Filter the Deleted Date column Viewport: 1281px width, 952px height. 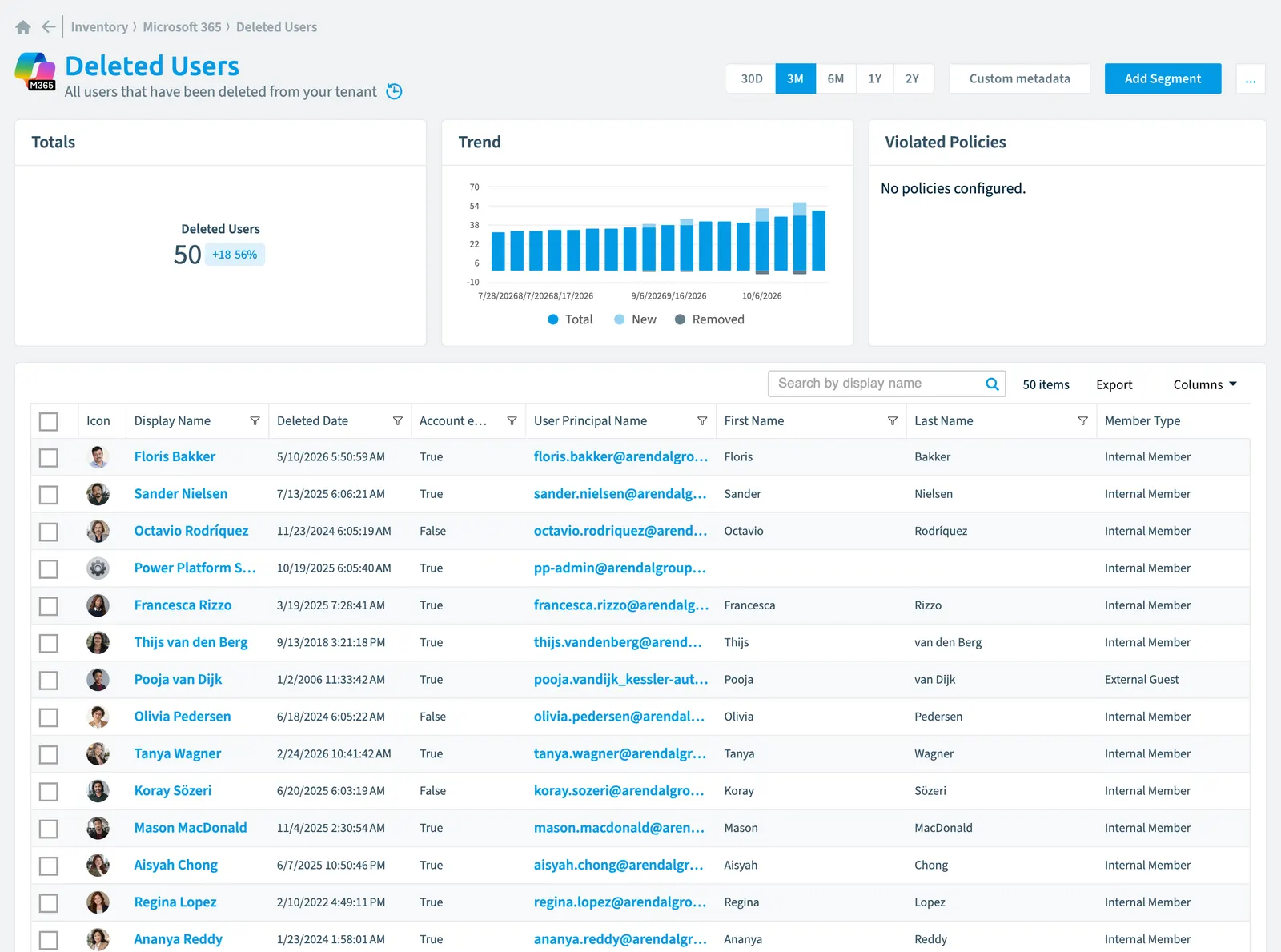click(x=397, y=421)
